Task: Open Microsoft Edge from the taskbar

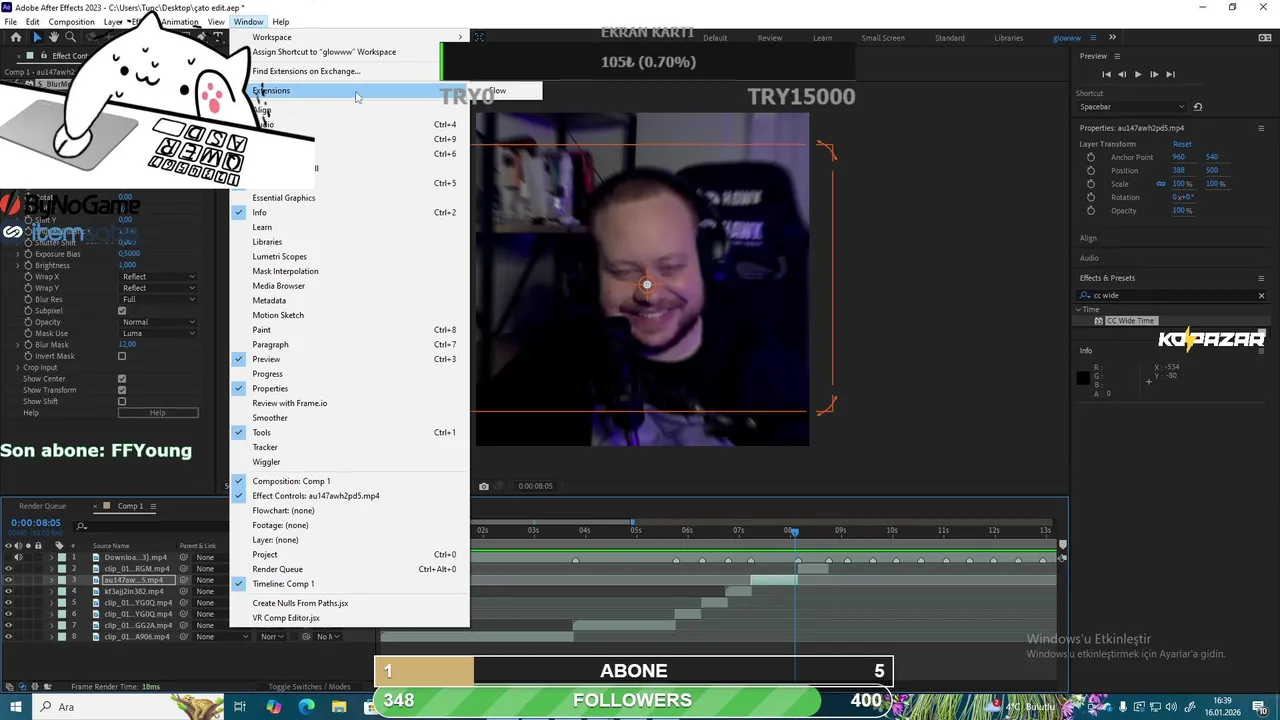Action: click(x=306, y=706)
